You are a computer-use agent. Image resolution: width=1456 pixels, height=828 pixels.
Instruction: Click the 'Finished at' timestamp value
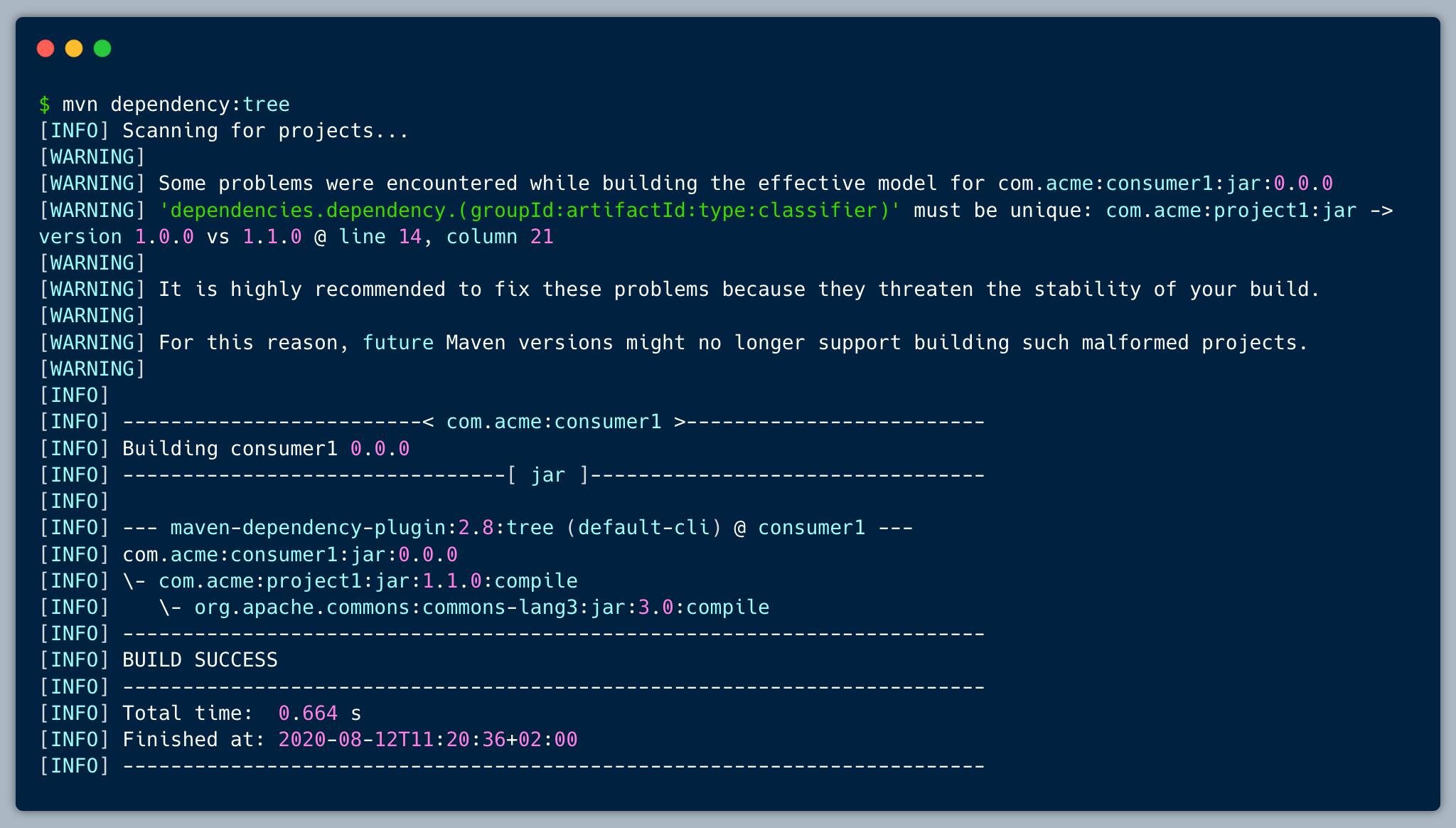click(x=427, y=740)
